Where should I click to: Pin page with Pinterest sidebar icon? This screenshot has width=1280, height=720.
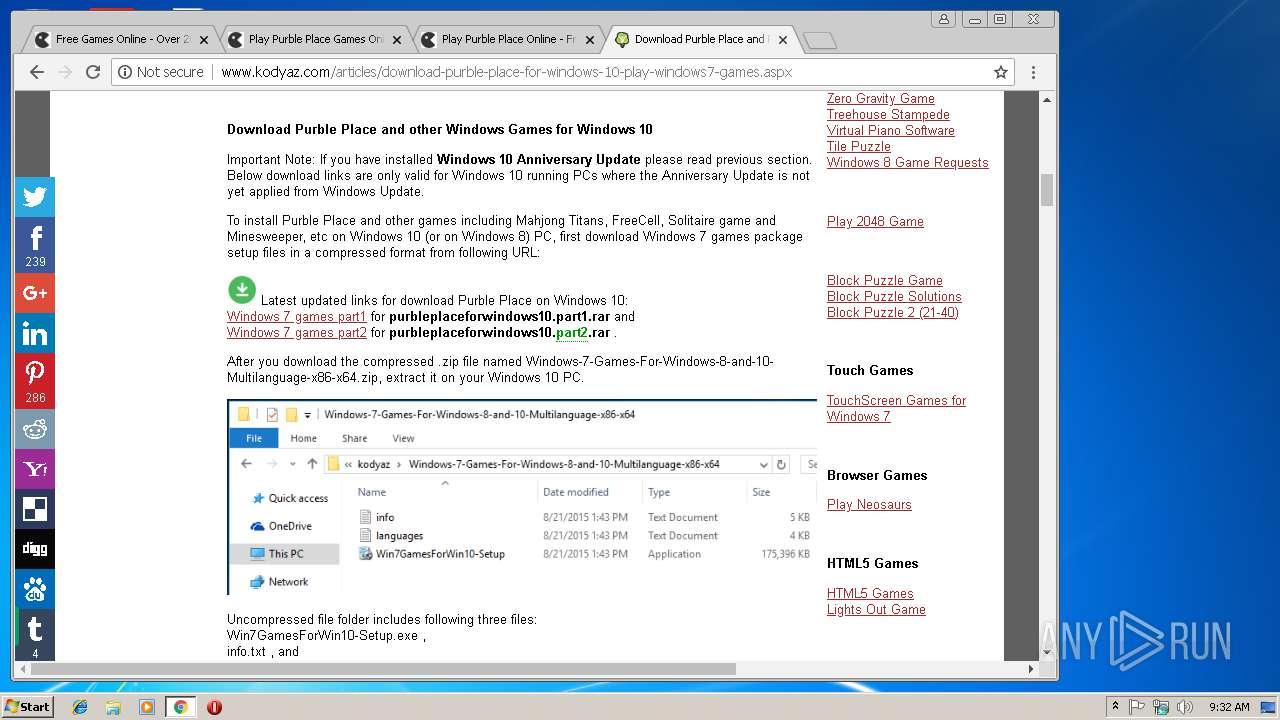(x=35, y=381)
